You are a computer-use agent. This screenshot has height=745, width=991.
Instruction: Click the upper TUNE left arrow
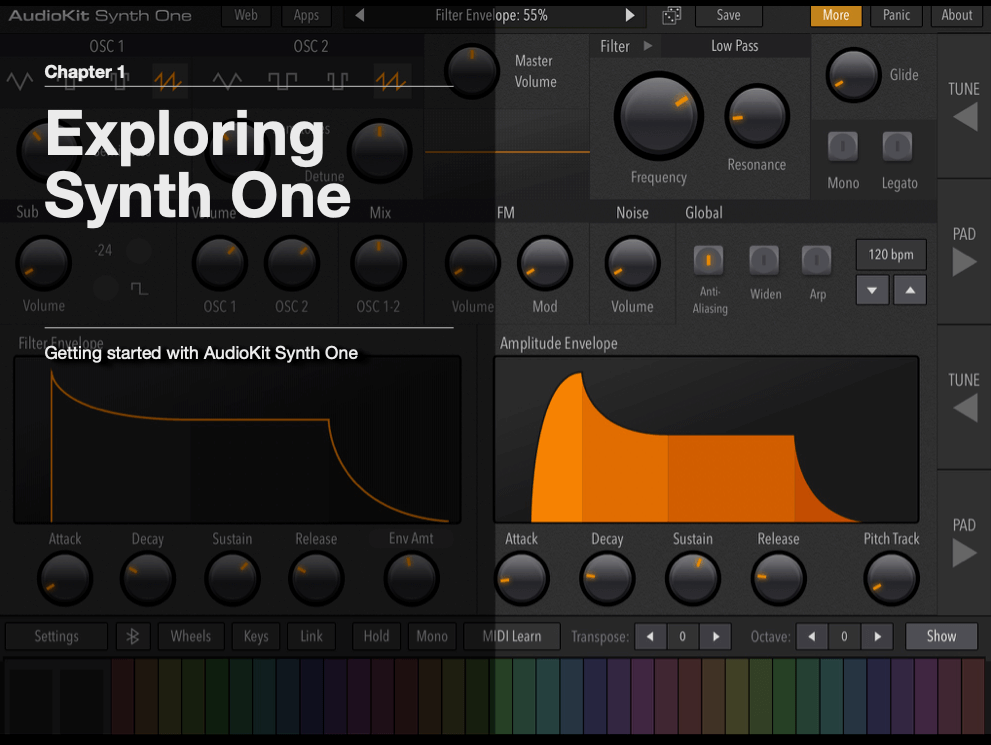pyautogui.click(x=966, y=118)
